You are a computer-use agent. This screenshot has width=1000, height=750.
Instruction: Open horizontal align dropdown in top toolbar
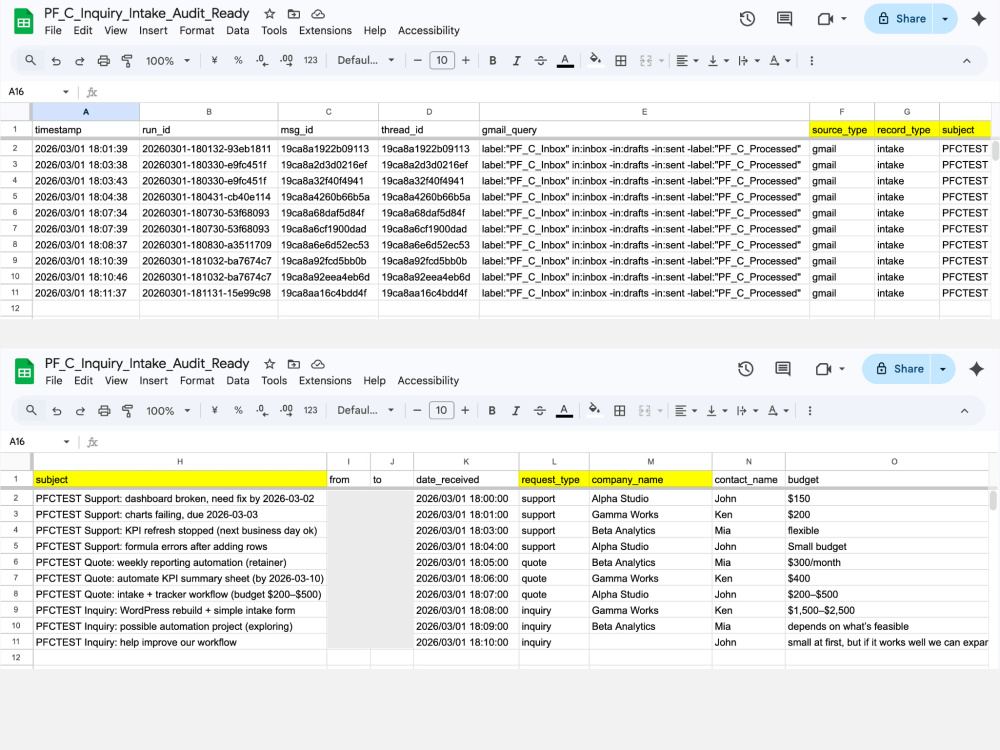(687, 61)
